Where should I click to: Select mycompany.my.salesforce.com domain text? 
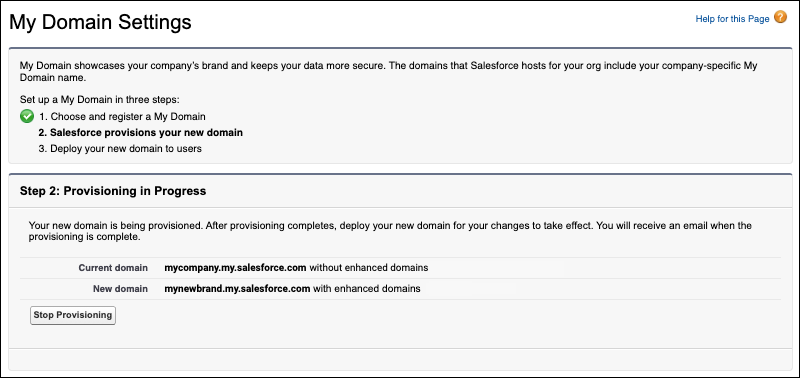(x=235, y=268)
